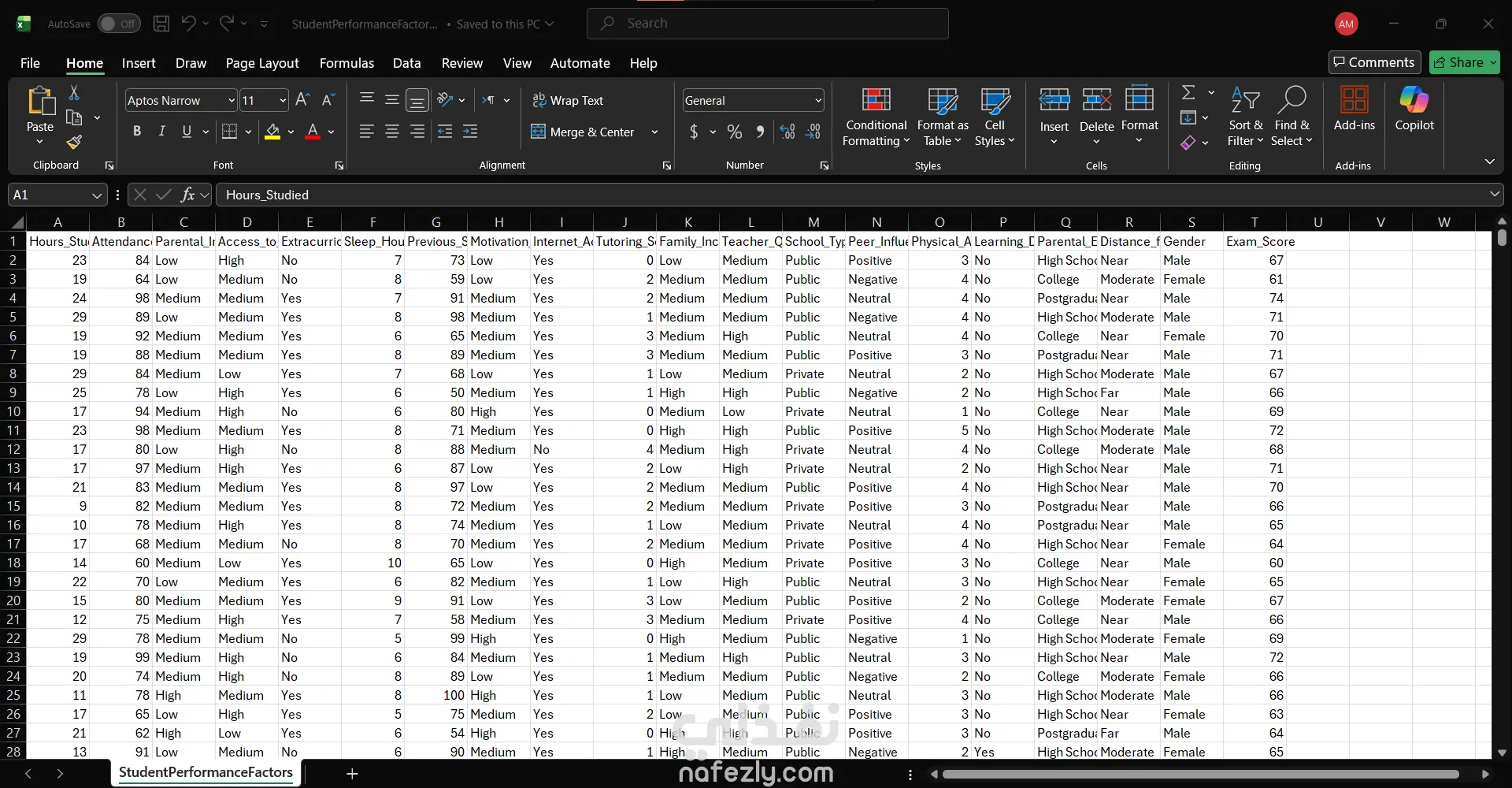The width and height of the screenshot is (1512, 788).
Task: Switch to the Page Layout tab
Action: point(261,63)
